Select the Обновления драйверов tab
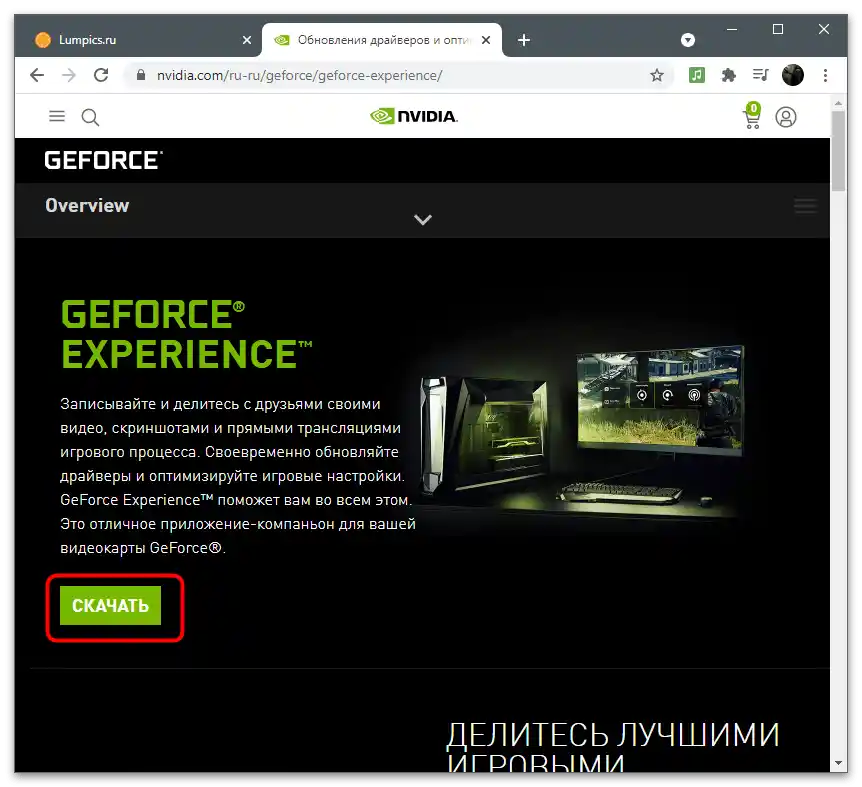Screen dimensions: 862x787 pyautogui.click(x=382, y=40)
